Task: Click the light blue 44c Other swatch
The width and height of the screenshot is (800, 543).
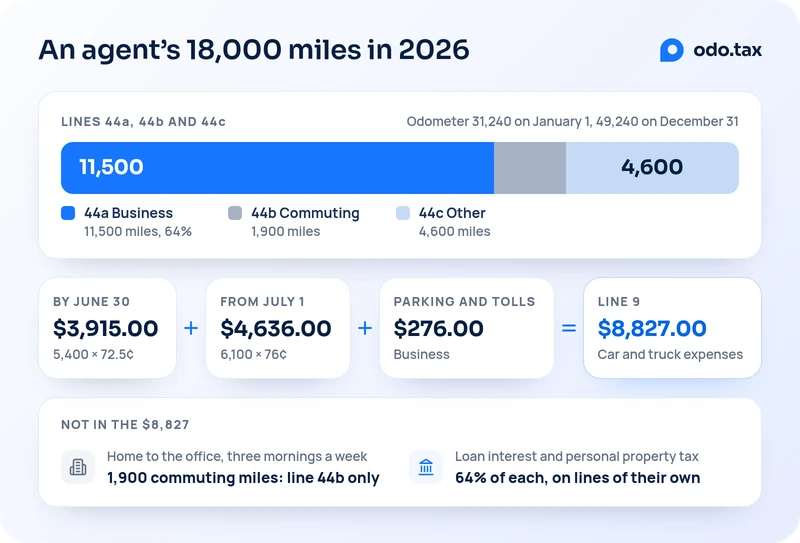Action: (403, 213)
